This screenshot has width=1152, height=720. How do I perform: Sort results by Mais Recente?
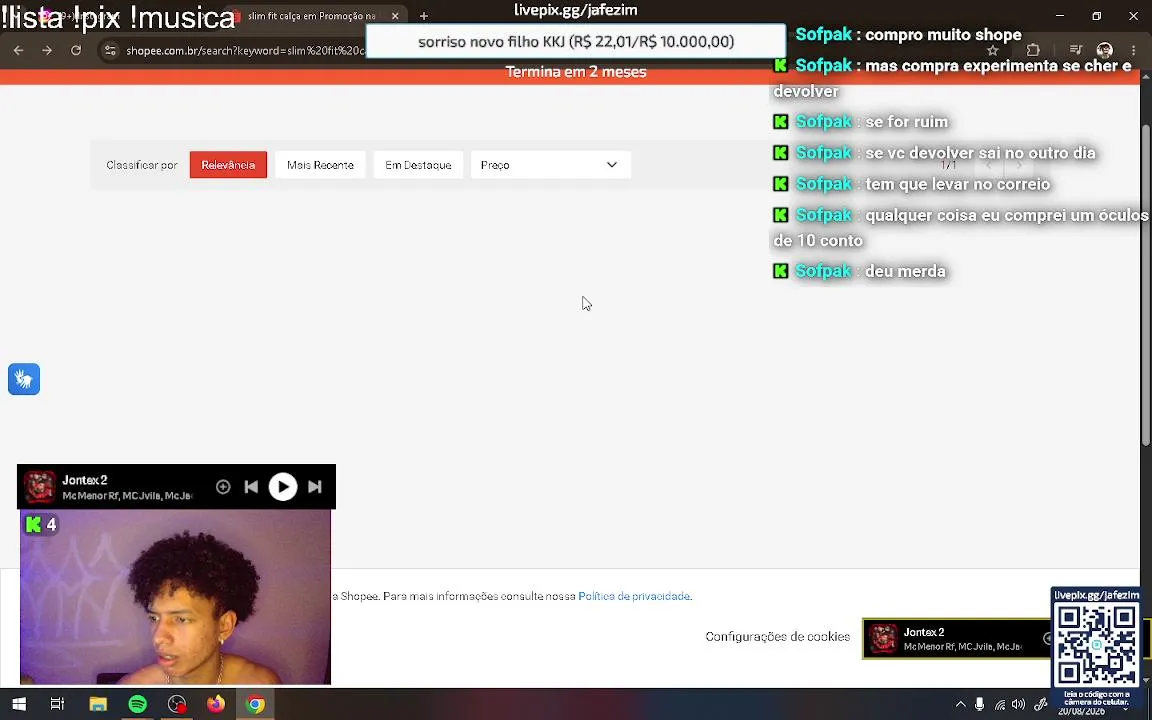pos(320,165)
